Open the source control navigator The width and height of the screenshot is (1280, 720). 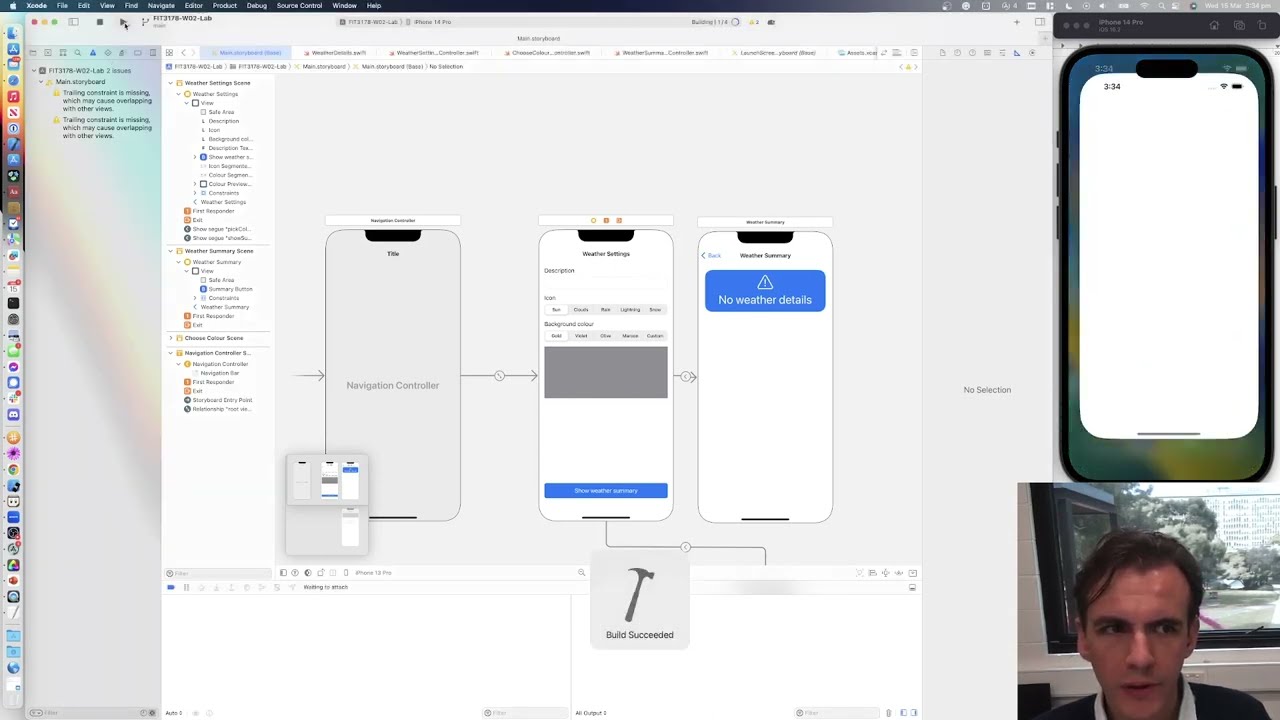click(x=48, y=52)
